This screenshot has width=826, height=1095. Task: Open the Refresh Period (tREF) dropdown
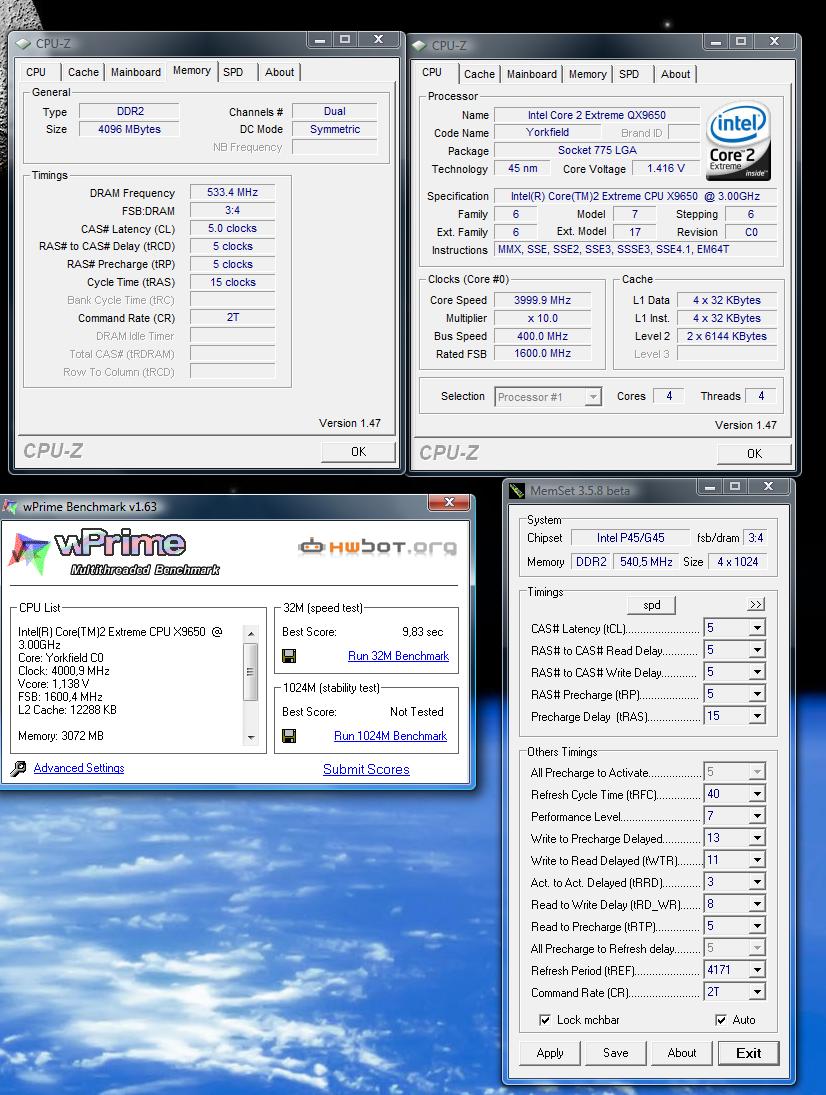(x=757, y=970)
